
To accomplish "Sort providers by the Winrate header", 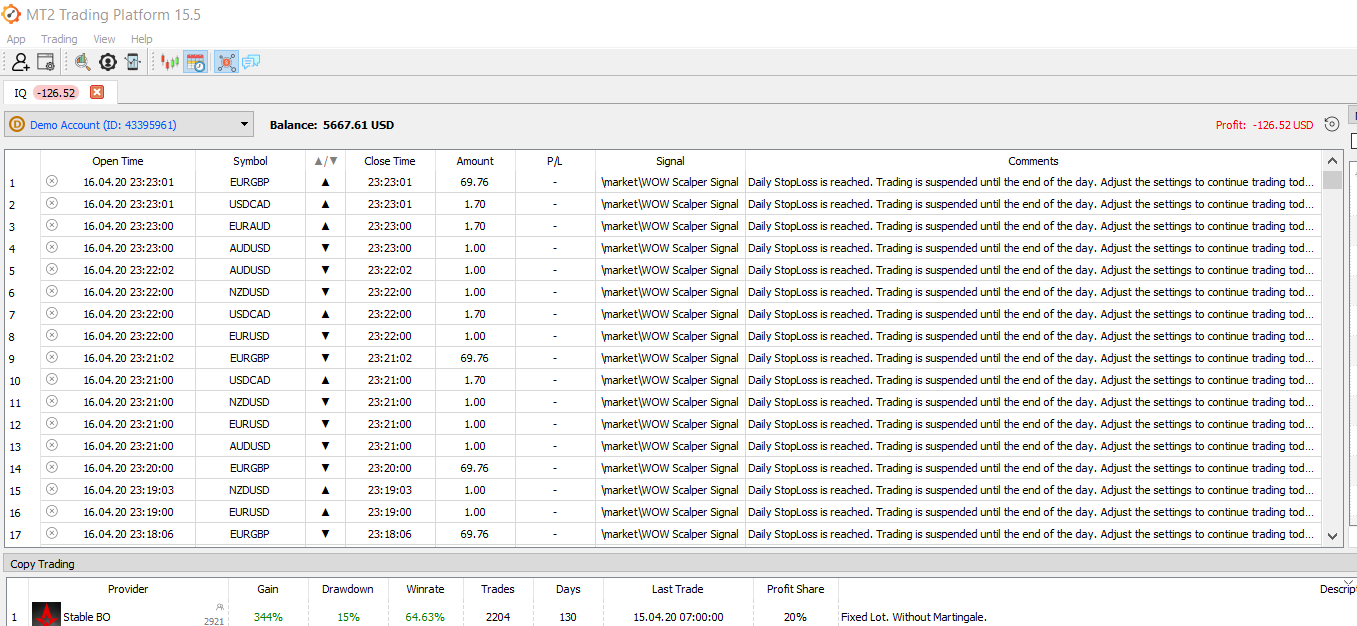I will [x=425, y=589].
